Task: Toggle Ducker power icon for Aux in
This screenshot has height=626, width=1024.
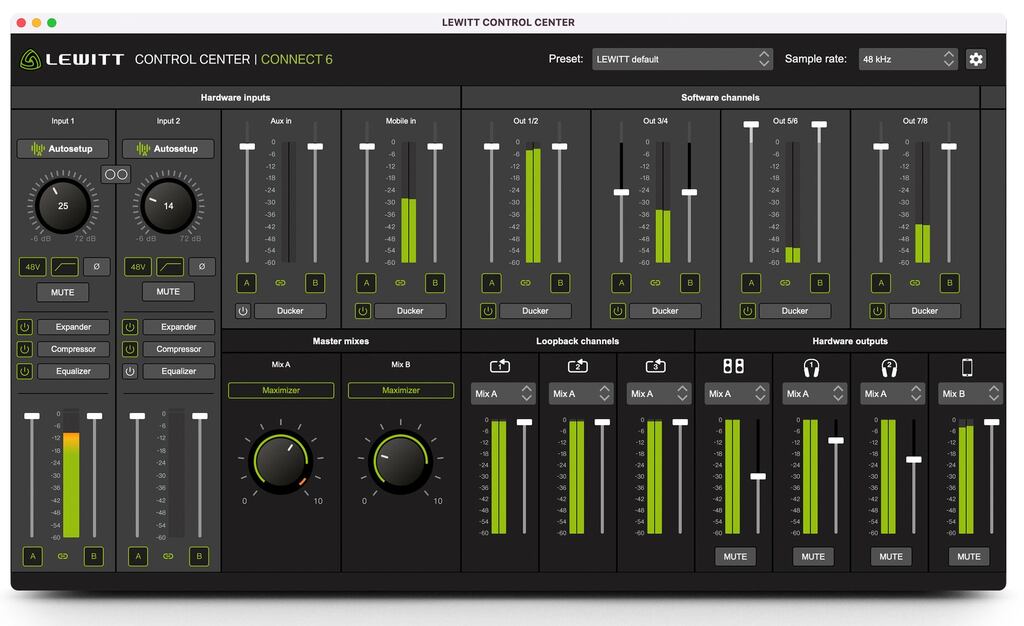Action: pyautogui.click(x=243, y=311)
